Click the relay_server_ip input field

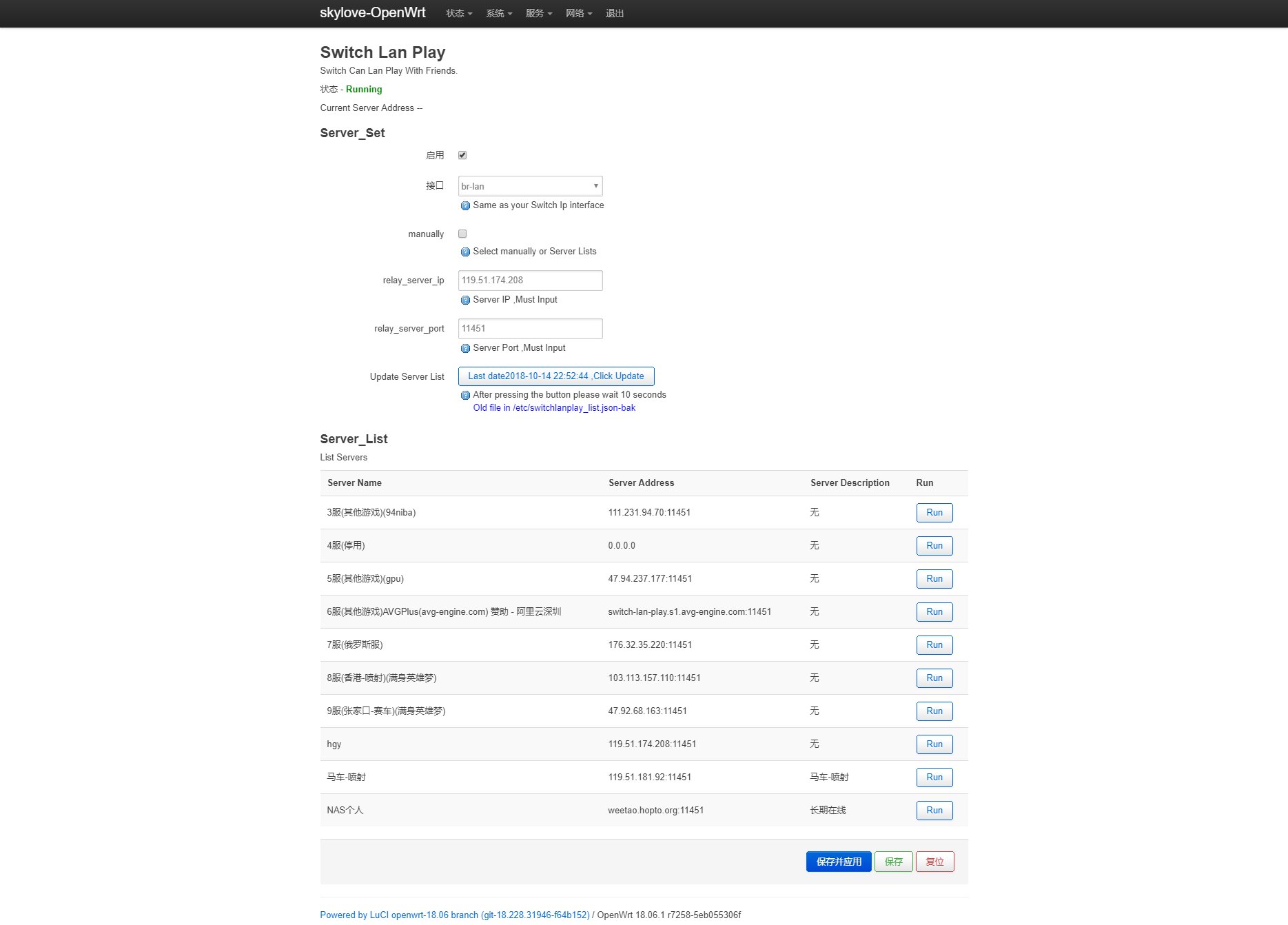coord(530,281)
